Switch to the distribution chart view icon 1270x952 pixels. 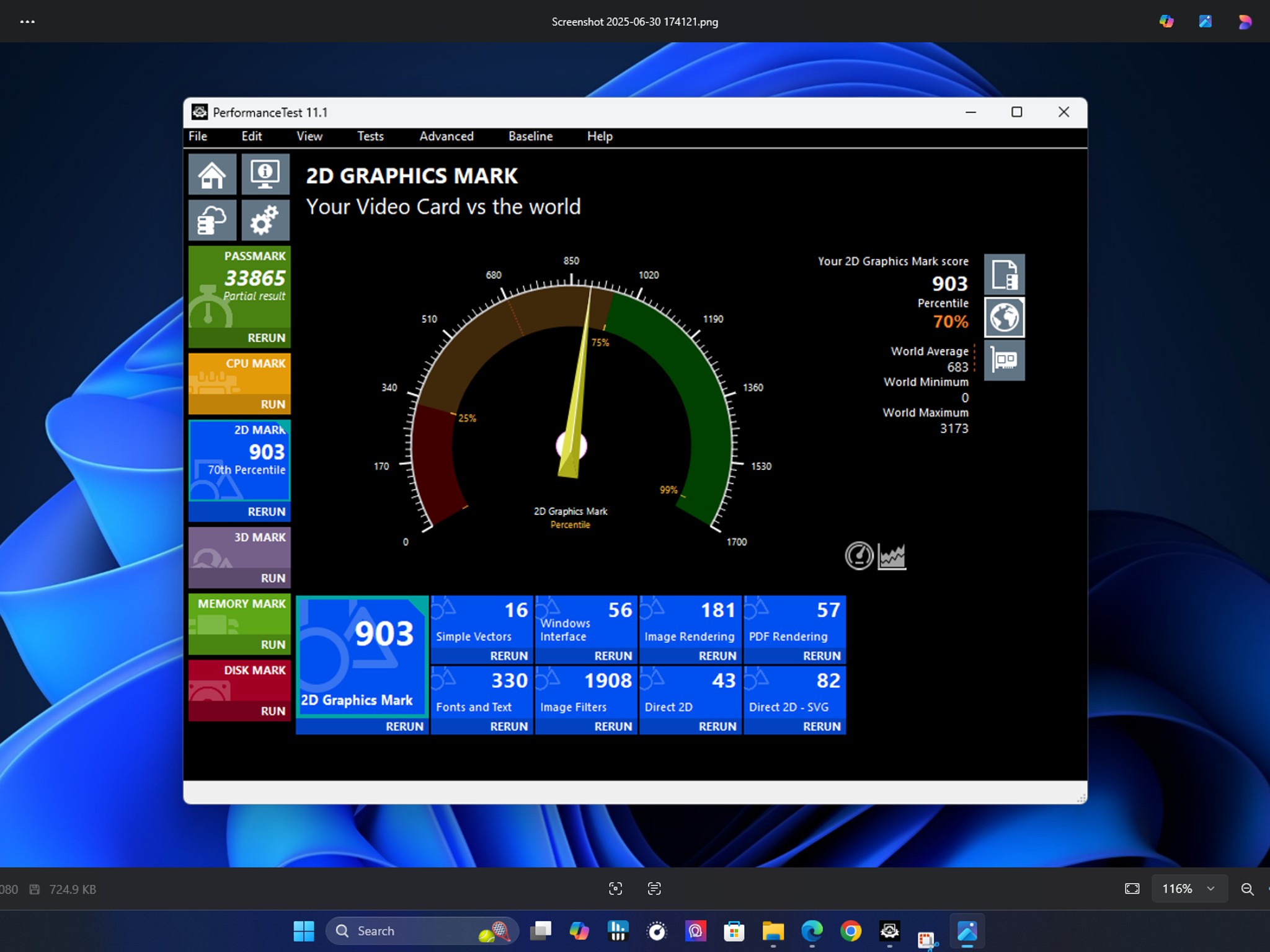[x=892, y=557]
